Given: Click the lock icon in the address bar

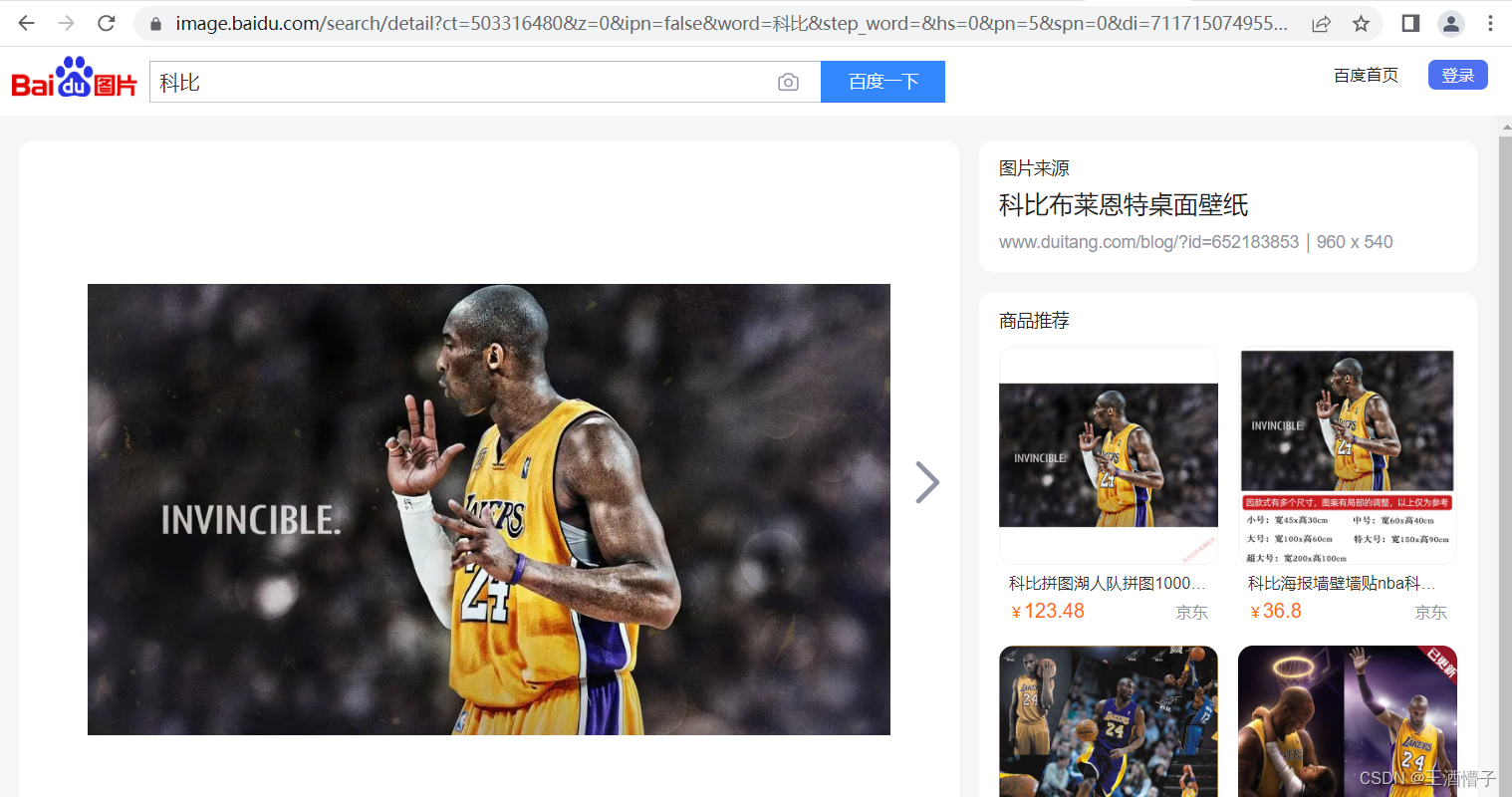Looking at the screenshot, I should tap(155, 23).
